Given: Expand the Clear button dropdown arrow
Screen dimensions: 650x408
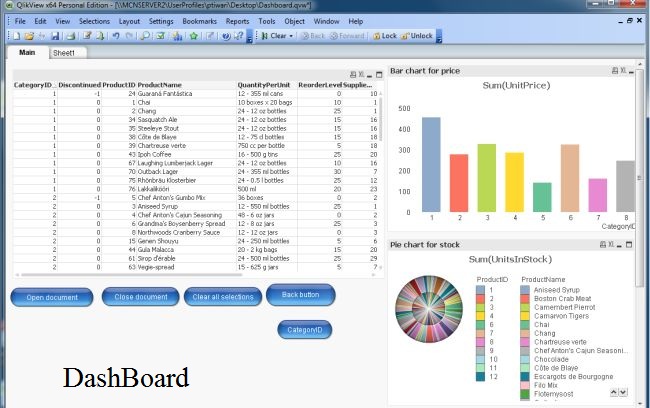Looking at the screenshot, I should [291, 36].
